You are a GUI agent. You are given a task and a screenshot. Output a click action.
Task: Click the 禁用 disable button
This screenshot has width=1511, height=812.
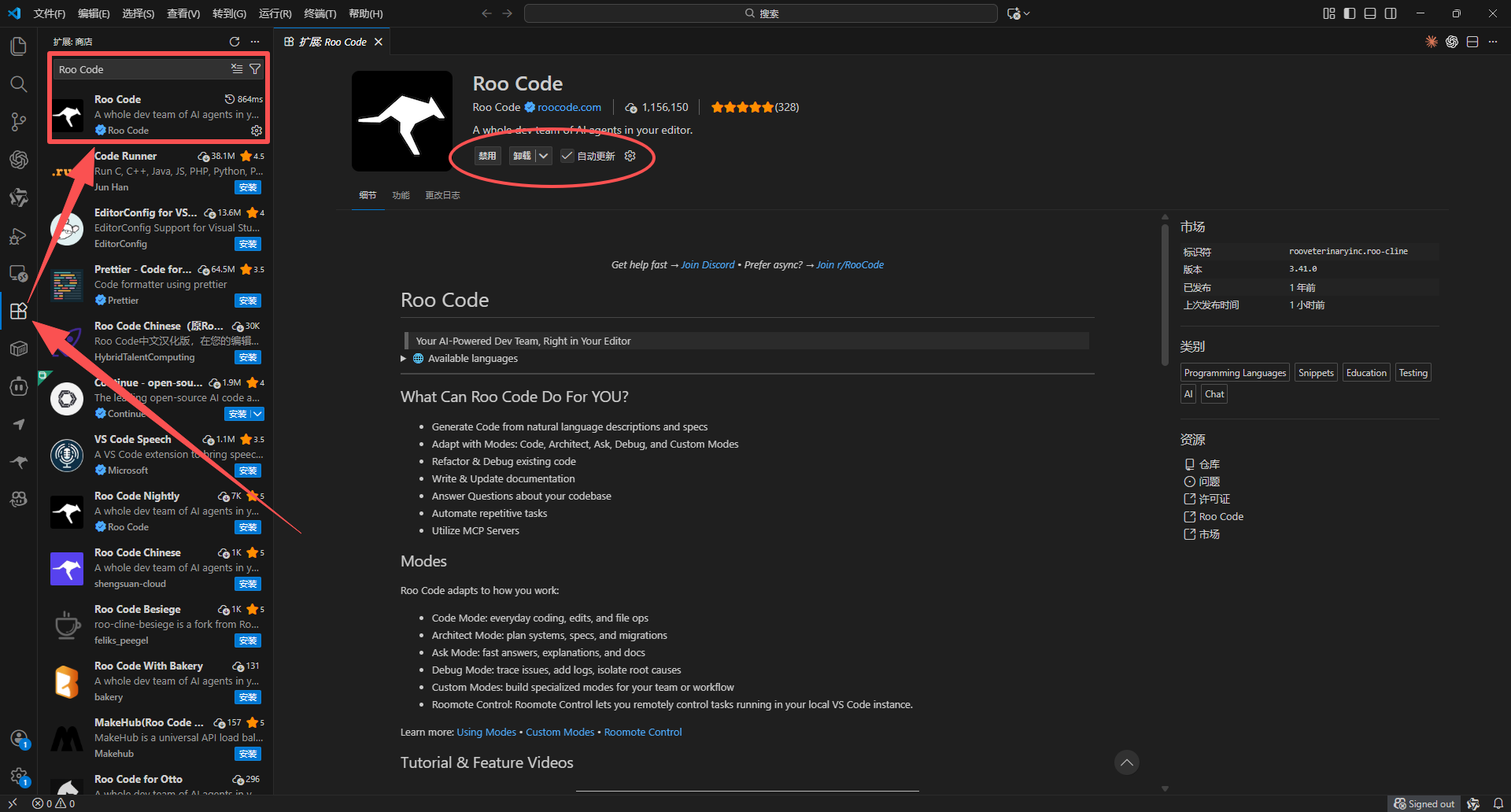tap(488, 156)
